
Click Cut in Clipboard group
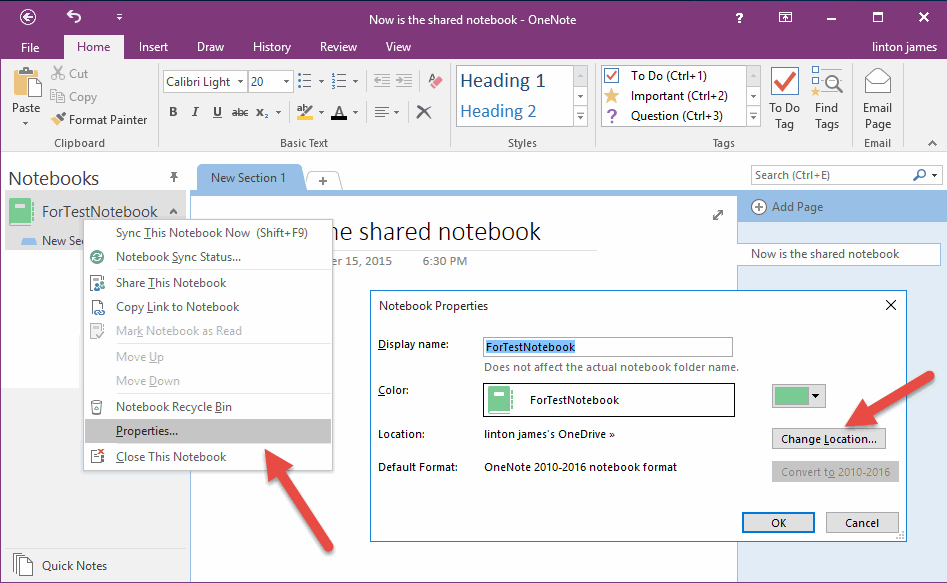tap(69, 73)
